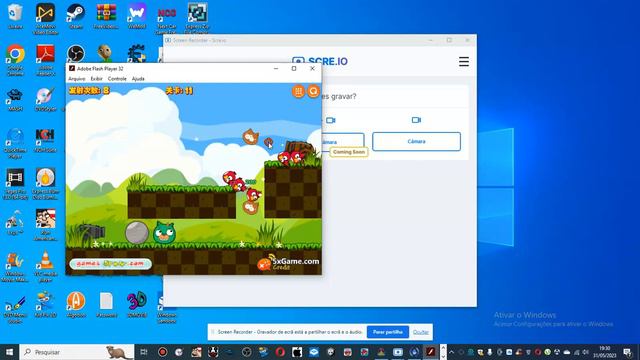Click the Opera browser taskbar icon
This screenshot has width=640, height=360.
coord(280,352)
